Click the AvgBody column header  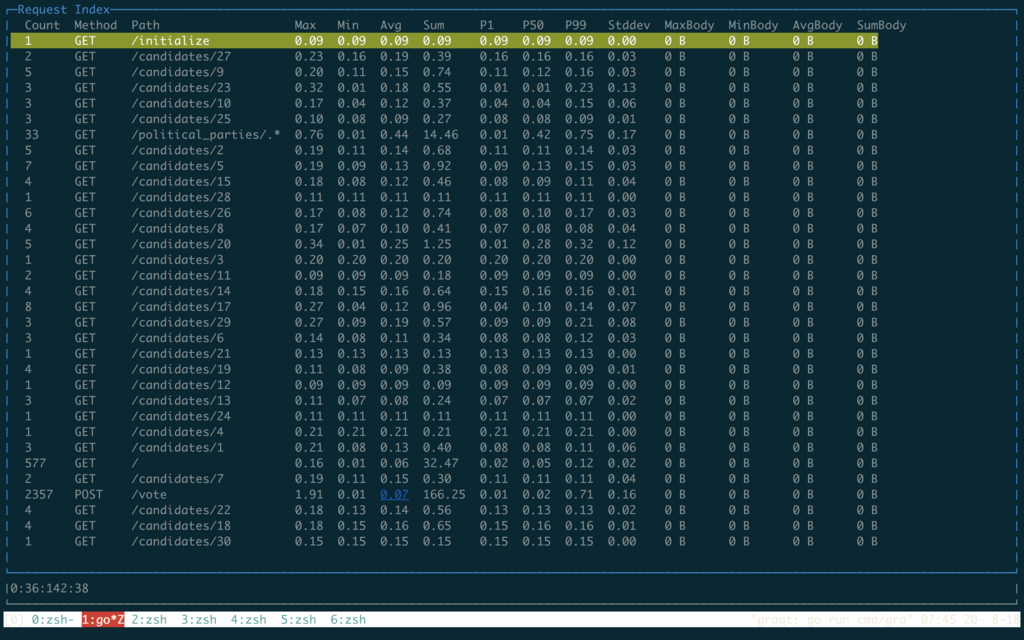(x=817, y=25)
